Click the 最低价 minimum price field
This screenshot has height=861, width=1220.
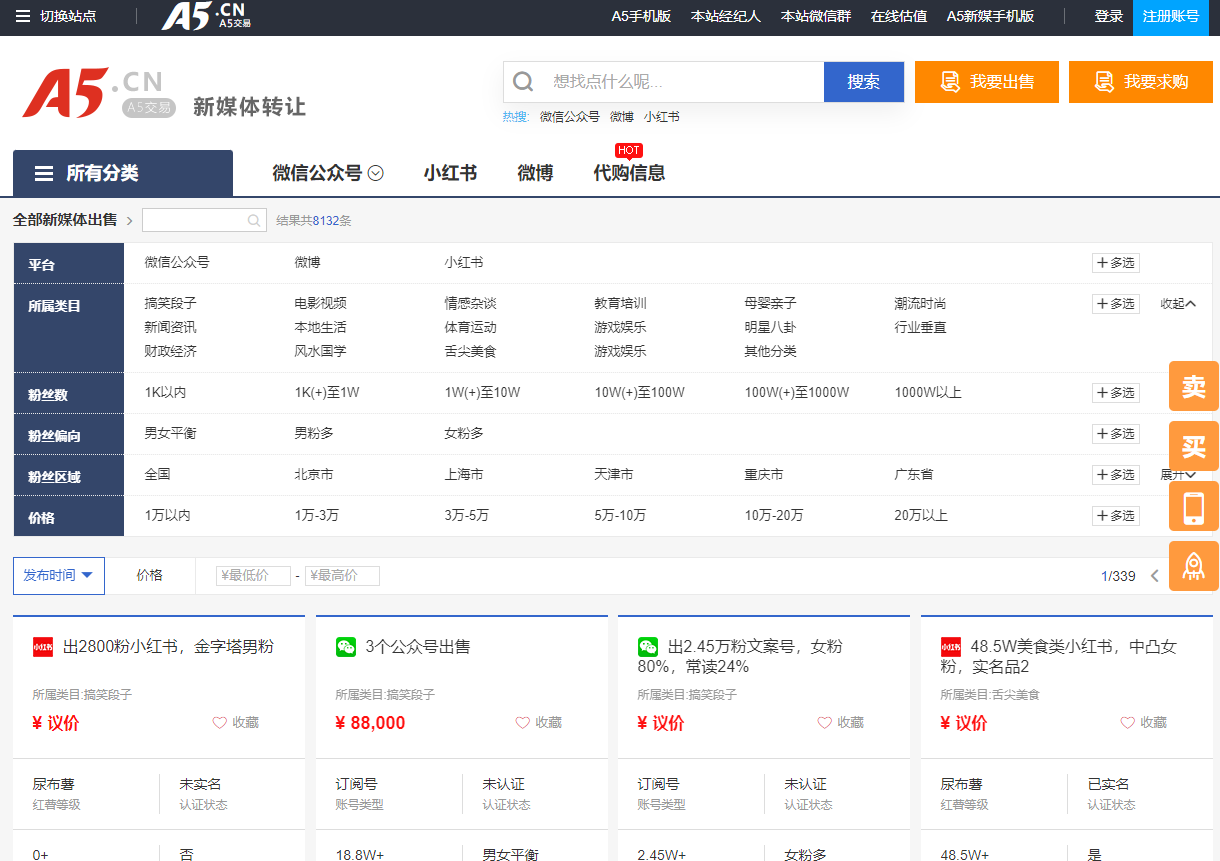point(253,576)
